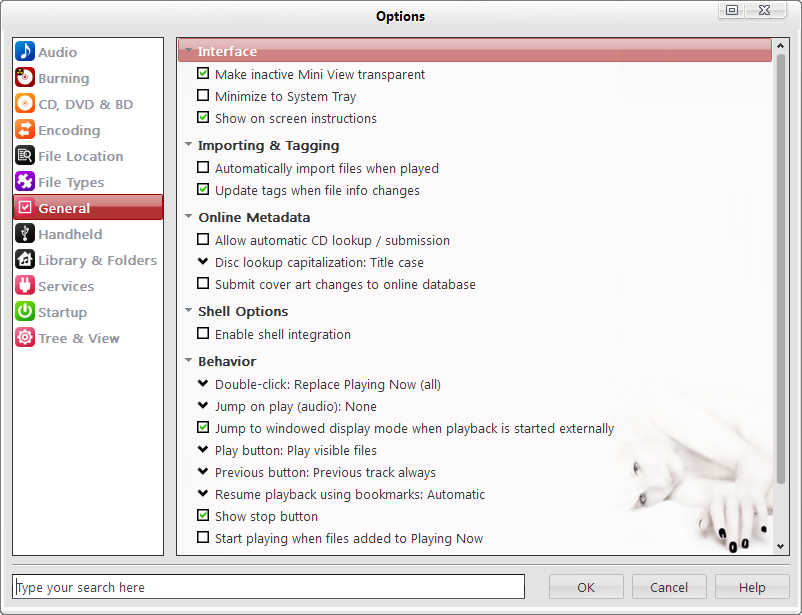Viewport: 802px width, 615px height.
Task: Uncheck Show stop button
Action: [x=203, y=516]
